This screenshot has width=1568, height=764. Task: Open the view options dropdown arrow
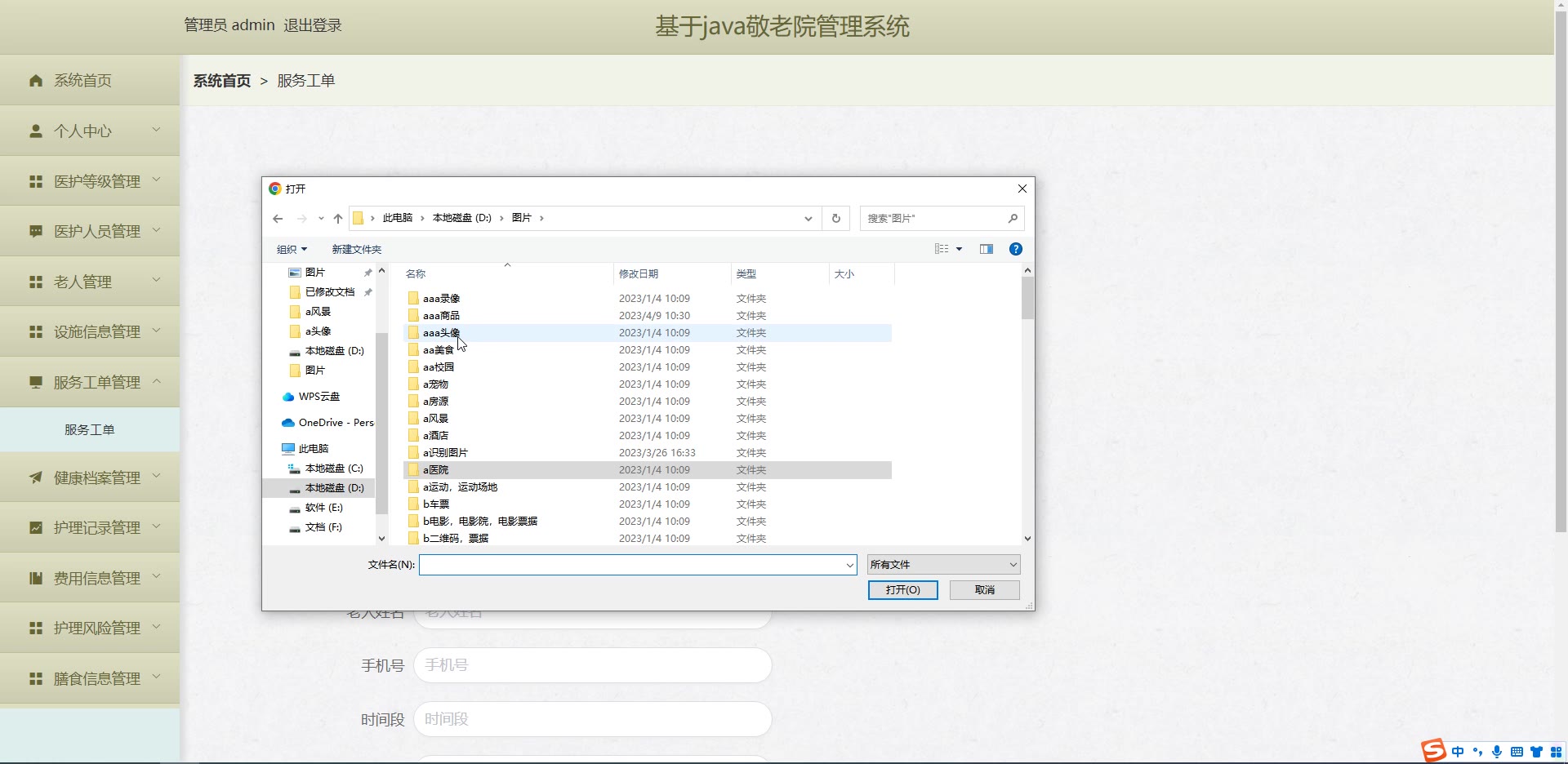959,250
